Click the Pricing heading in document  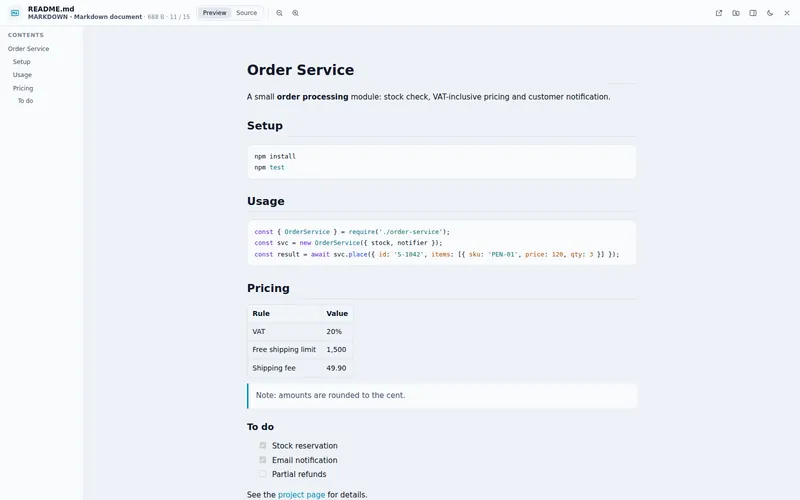coord(268,288)
